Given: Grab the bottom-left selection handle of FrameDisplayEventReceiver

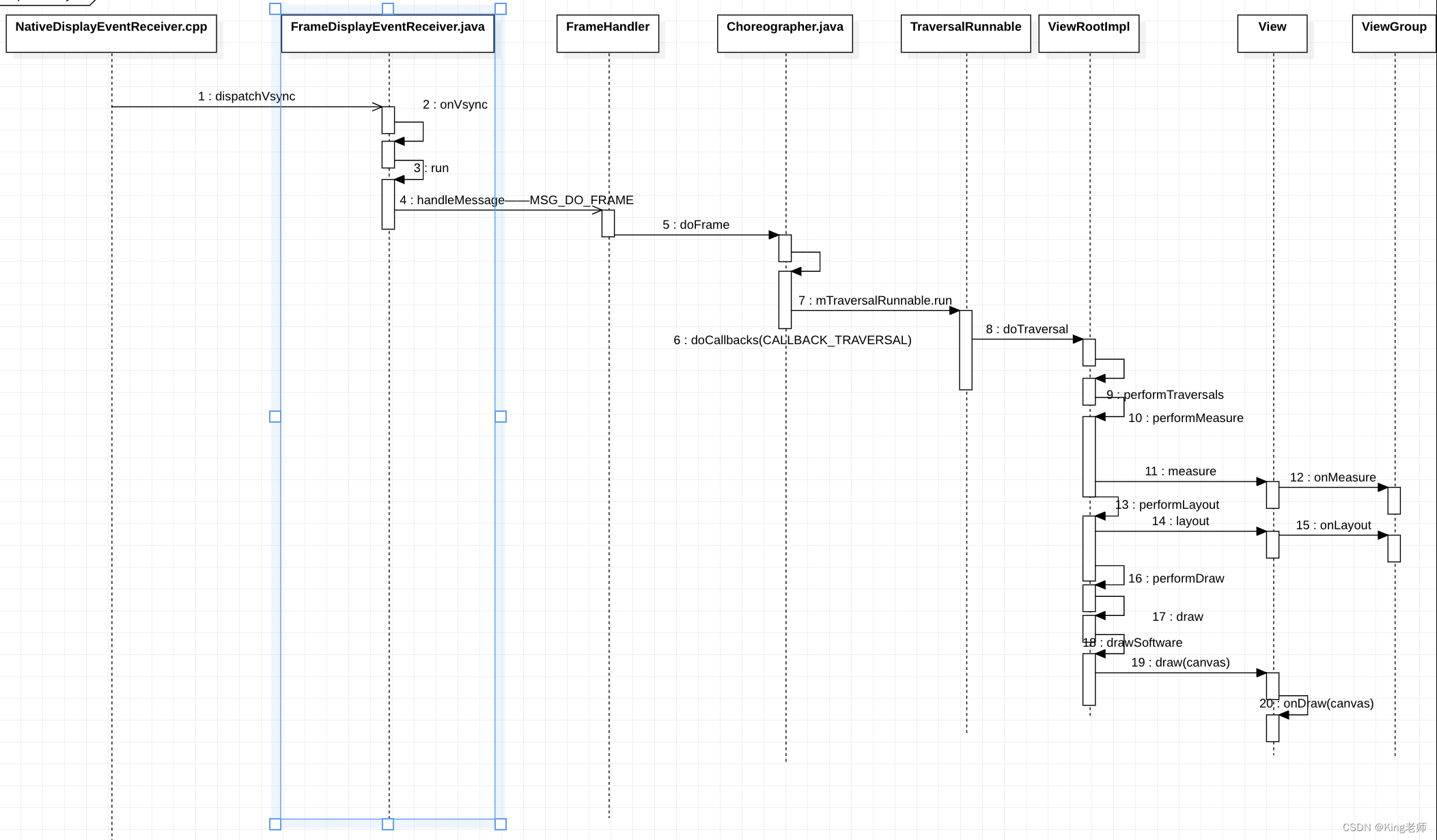Looking at the screenshot, I should pos(275,824).
